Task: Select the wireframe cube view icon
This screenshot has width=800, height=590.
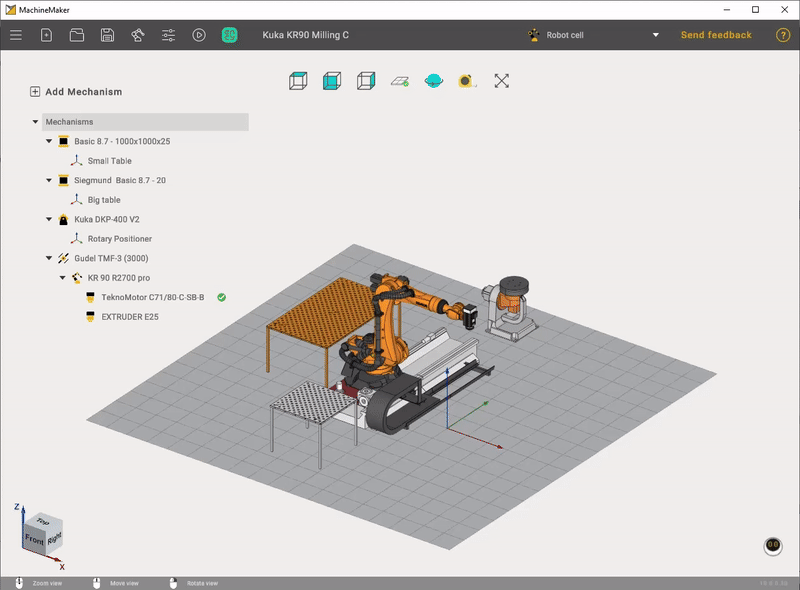Action: point(297,81)
